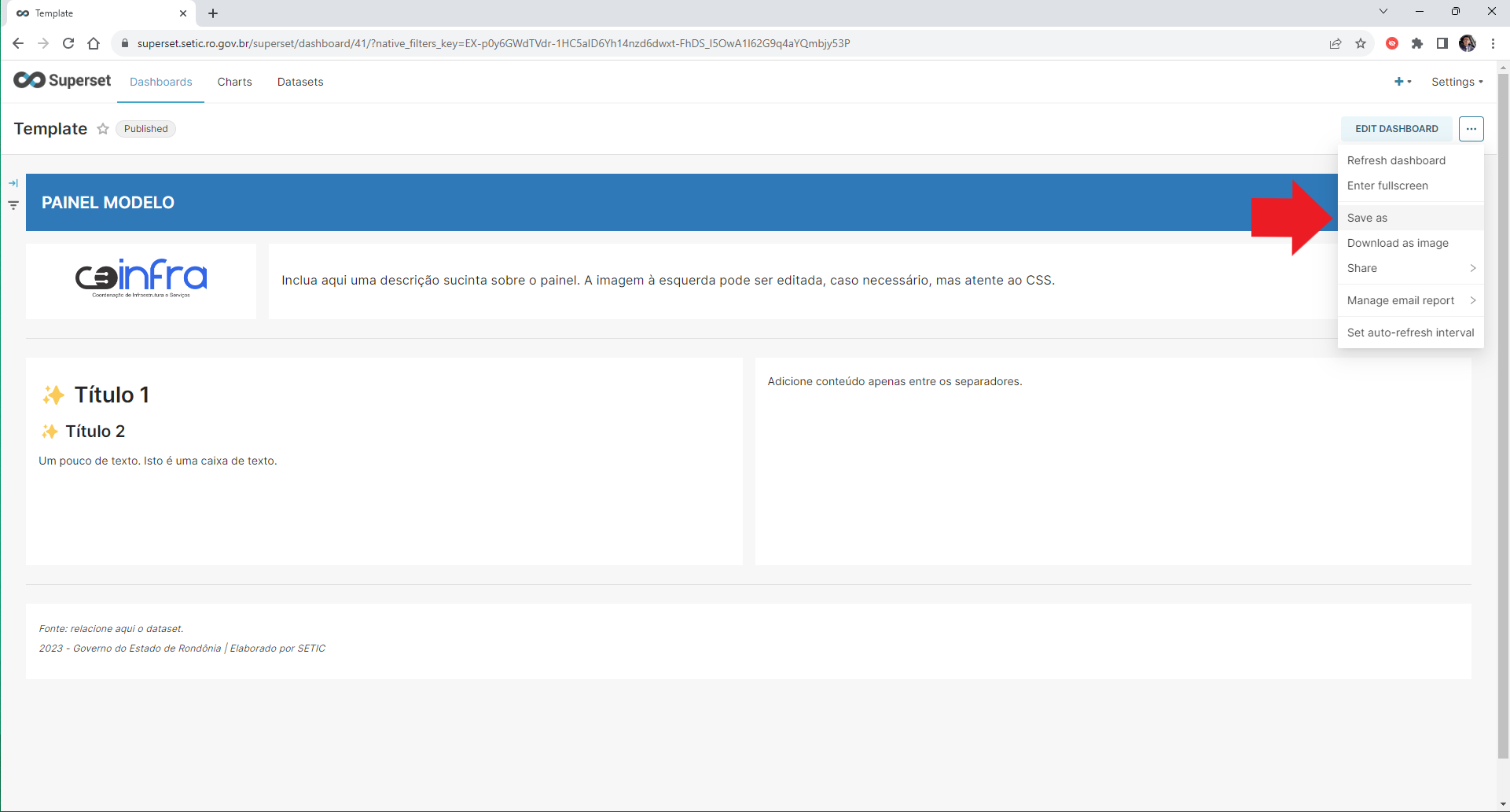Screen dimensions: 1510x812
Task: Switch to the Charts tab
Action: point(235,82)
